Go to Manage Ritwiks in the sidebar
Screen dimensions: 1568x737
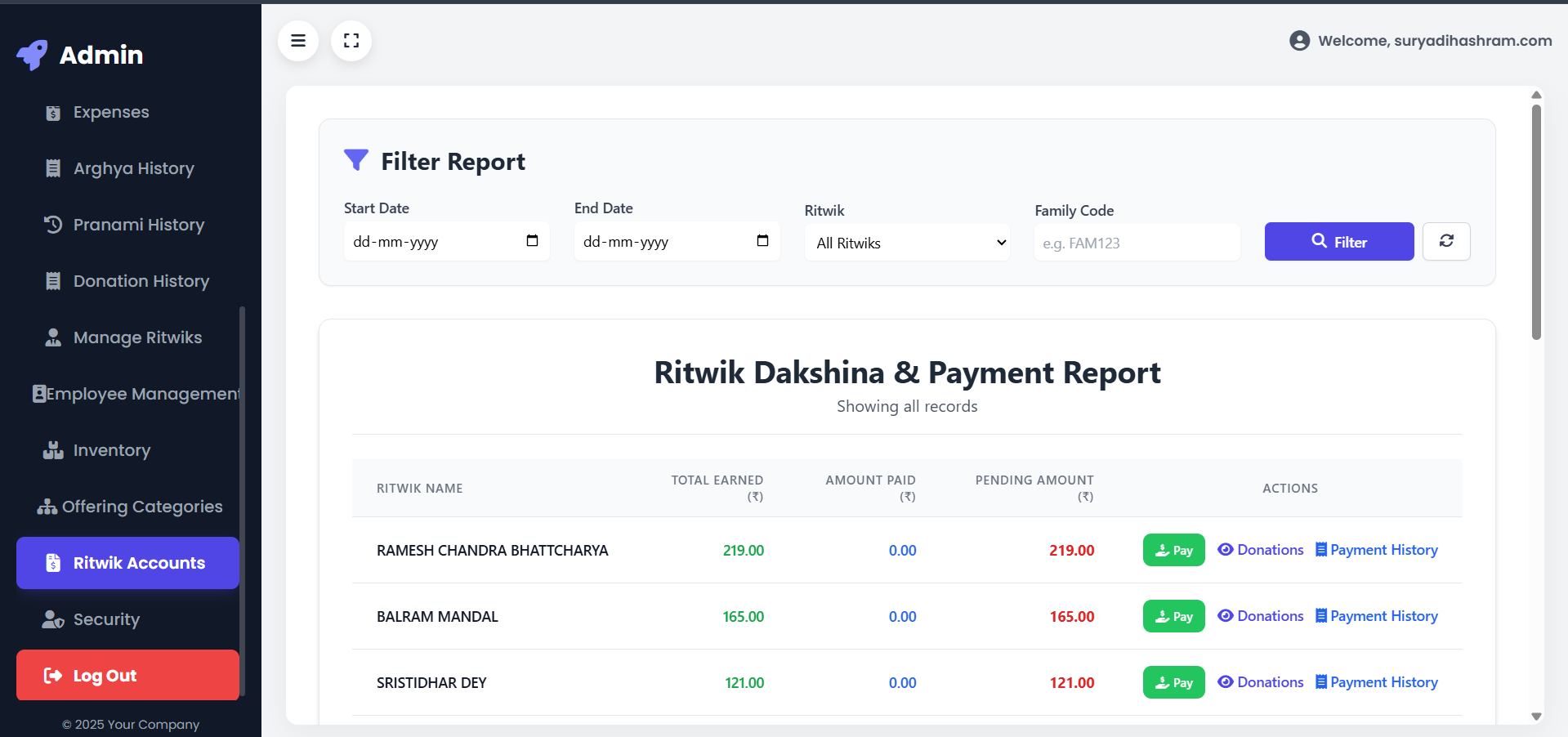[137, 337]
